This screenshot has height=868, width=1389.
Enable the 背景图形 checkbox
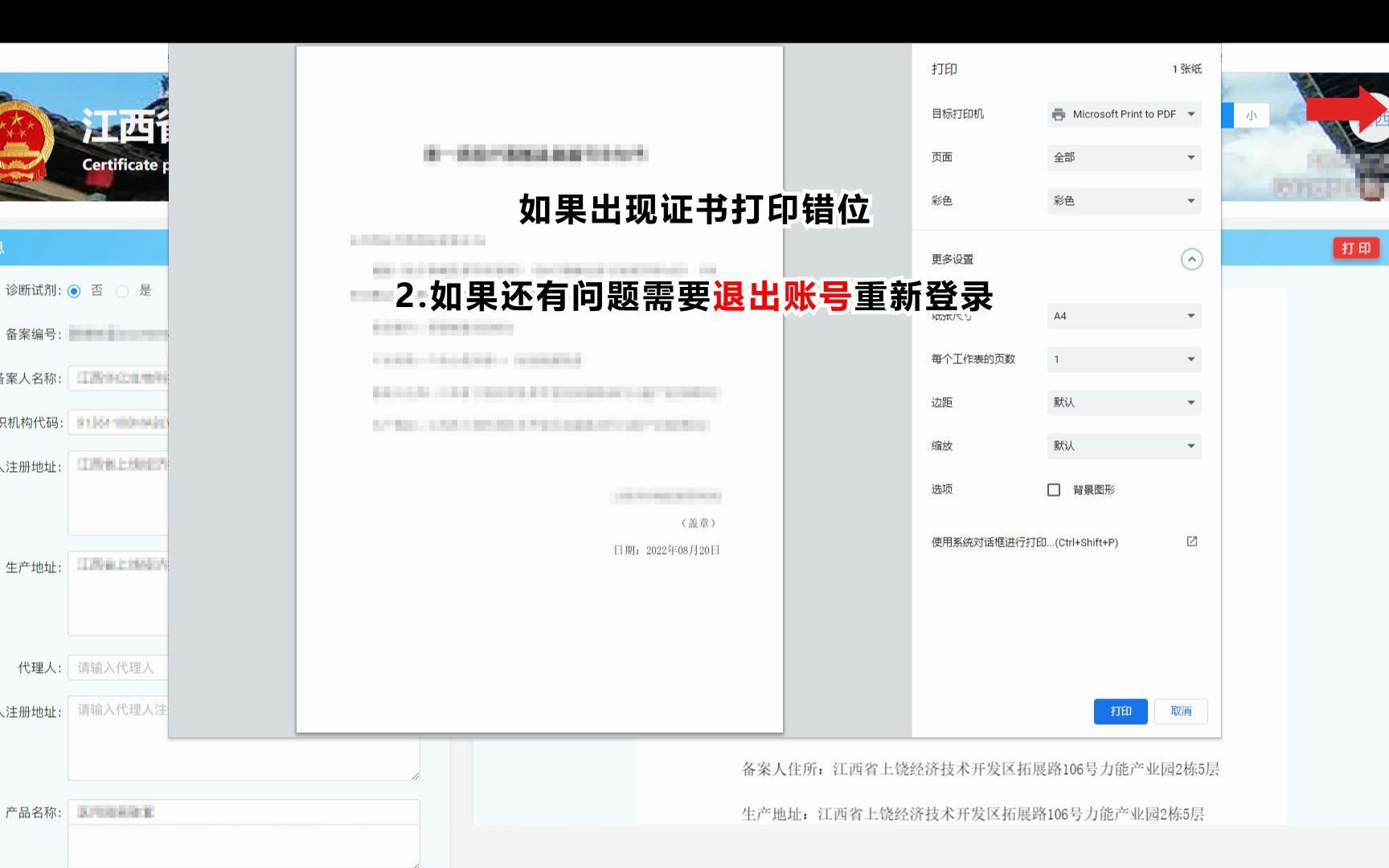point(1054,489)
